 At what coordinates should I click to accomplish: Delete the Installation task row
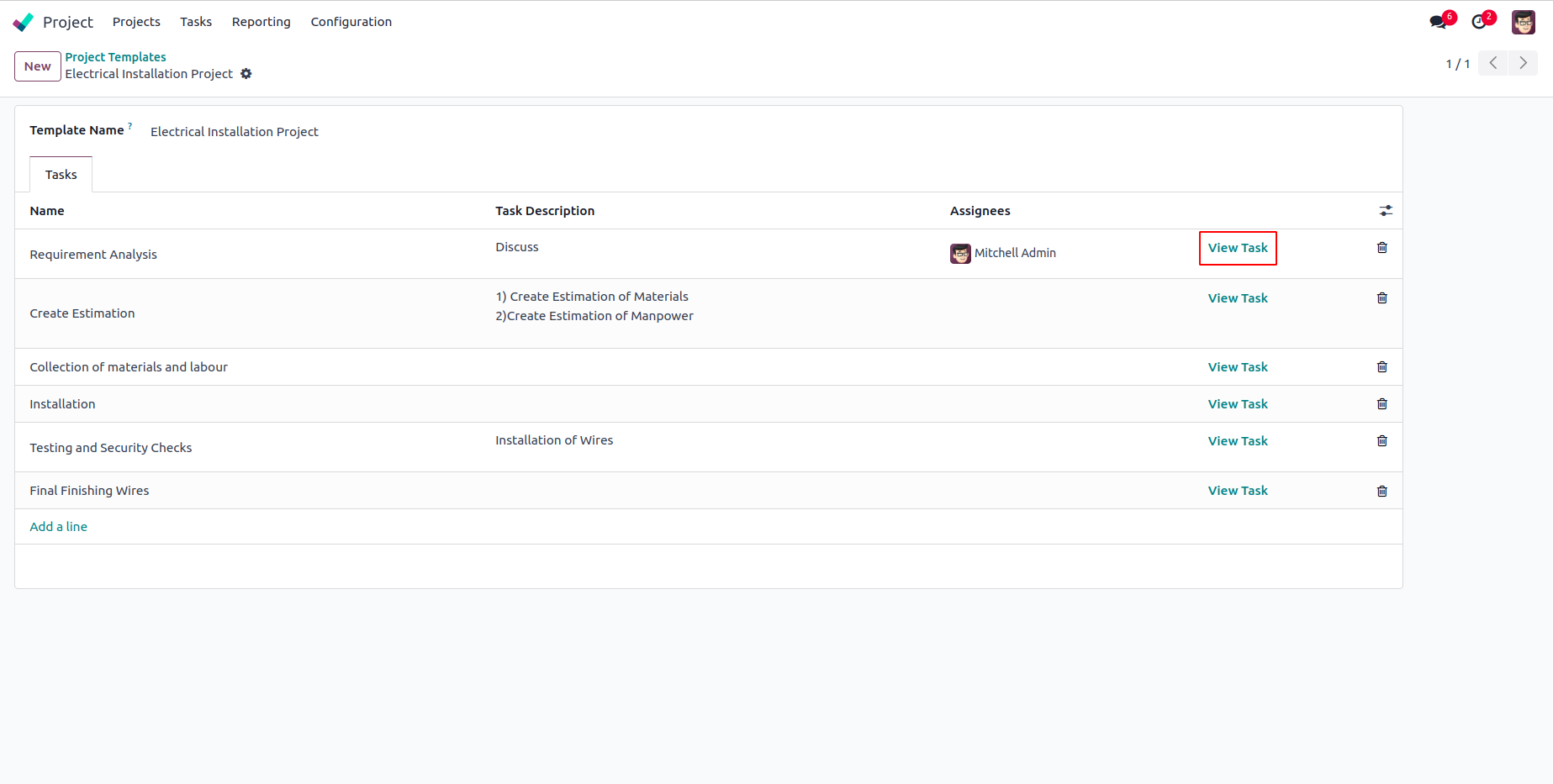point(1381,404)
